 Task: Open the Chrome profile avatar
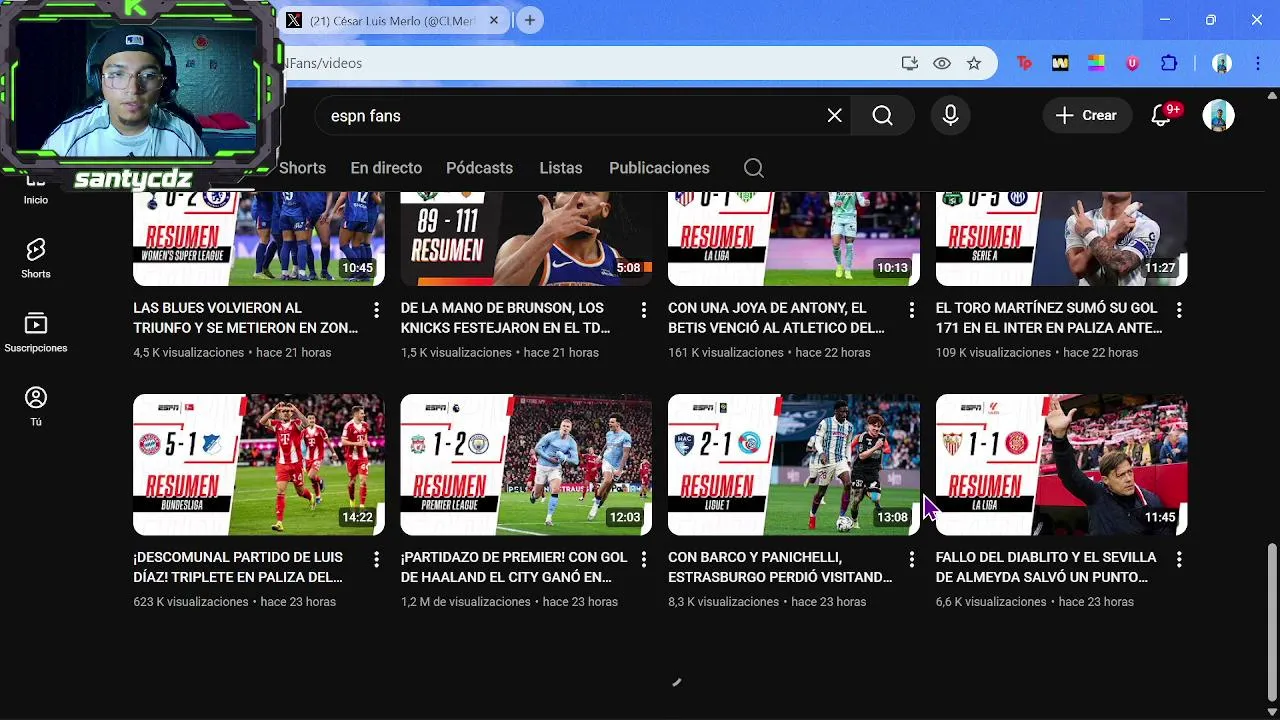[x=1222, y=63]
